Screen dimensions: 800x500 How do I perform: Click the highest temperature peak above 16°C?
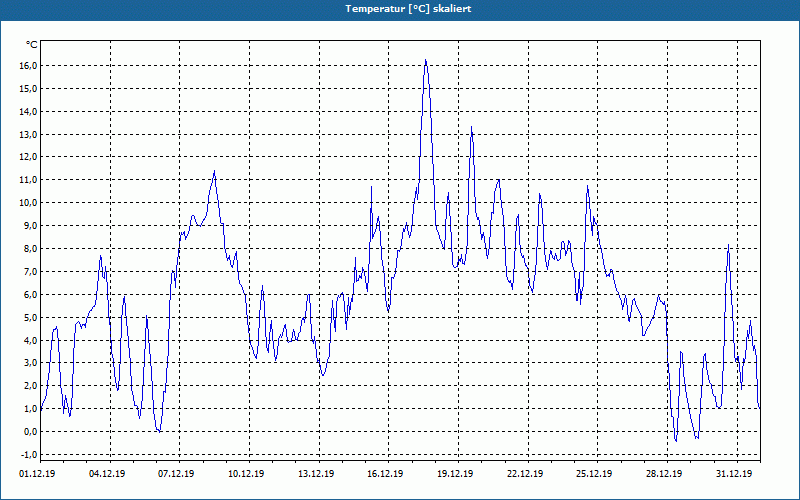(x=426, y=60)
